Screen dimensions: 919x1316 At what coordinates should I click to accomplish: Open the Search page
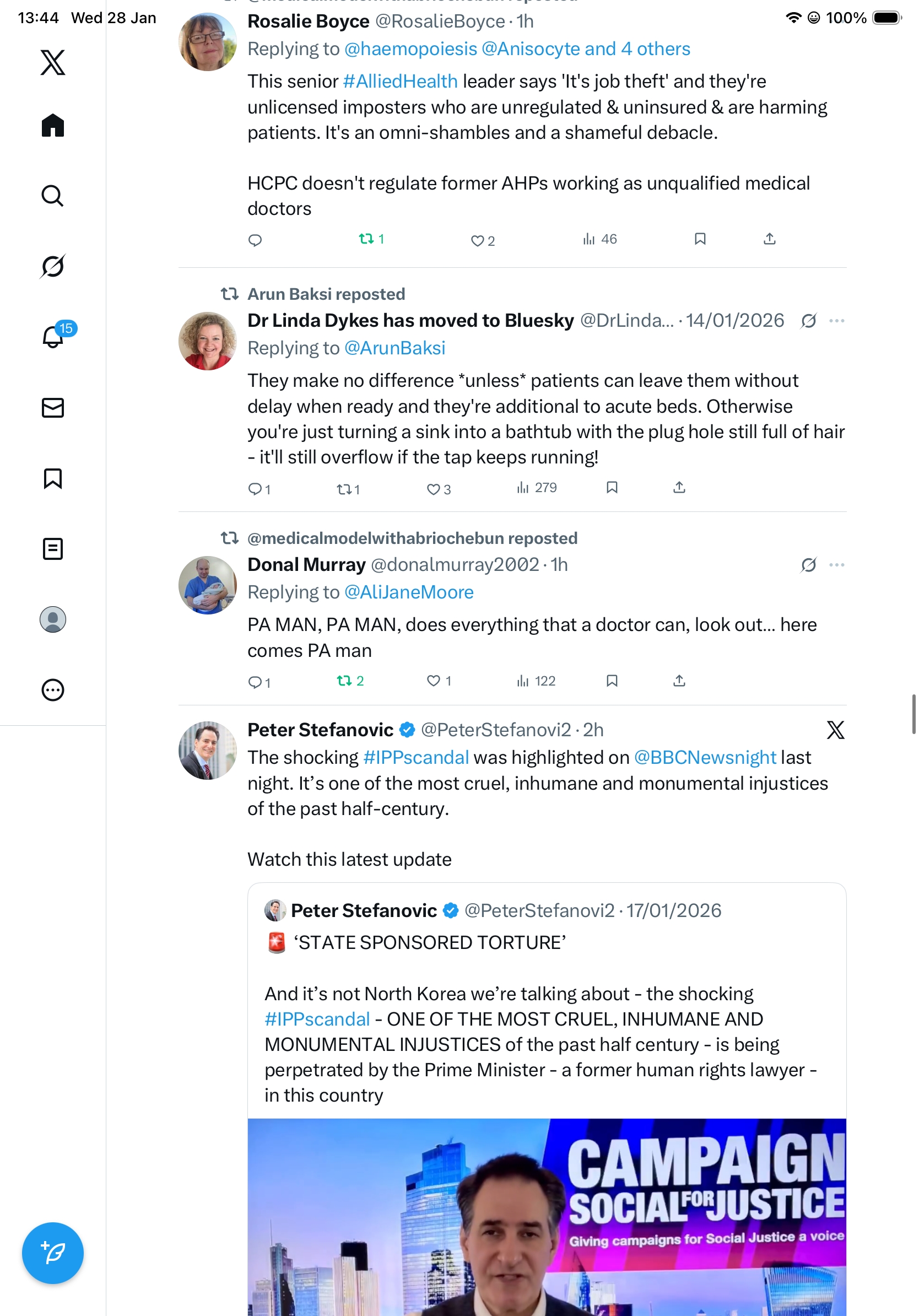pyautogui.click(x=53, y=196)
